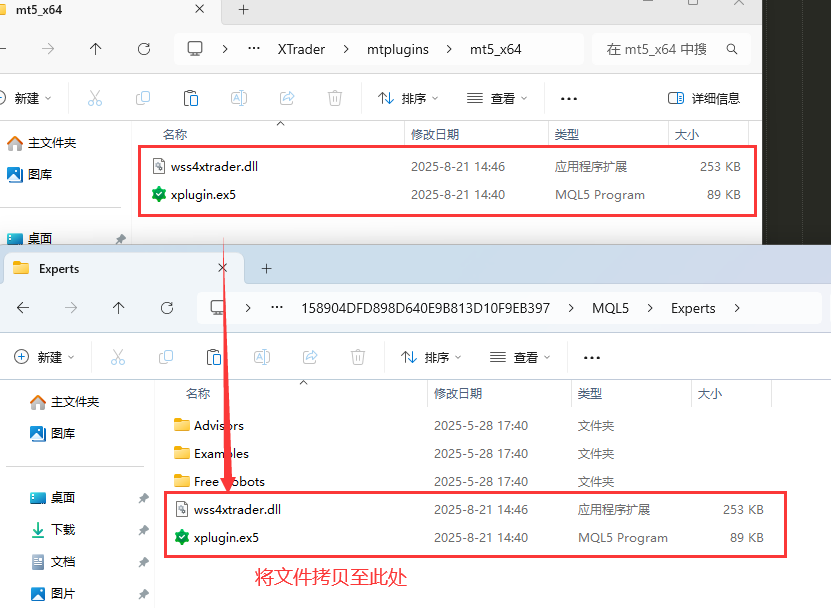The width and height of the screenshot is (831, 608).
Task: Switch to the mt5_x64 tab
Action: (x=40, y=9)
